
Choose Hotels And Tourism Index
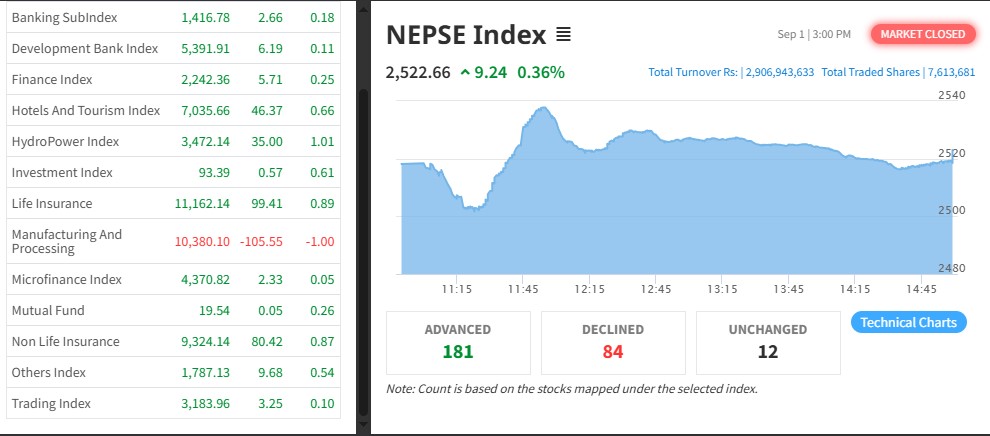click(x=174, y=110)
